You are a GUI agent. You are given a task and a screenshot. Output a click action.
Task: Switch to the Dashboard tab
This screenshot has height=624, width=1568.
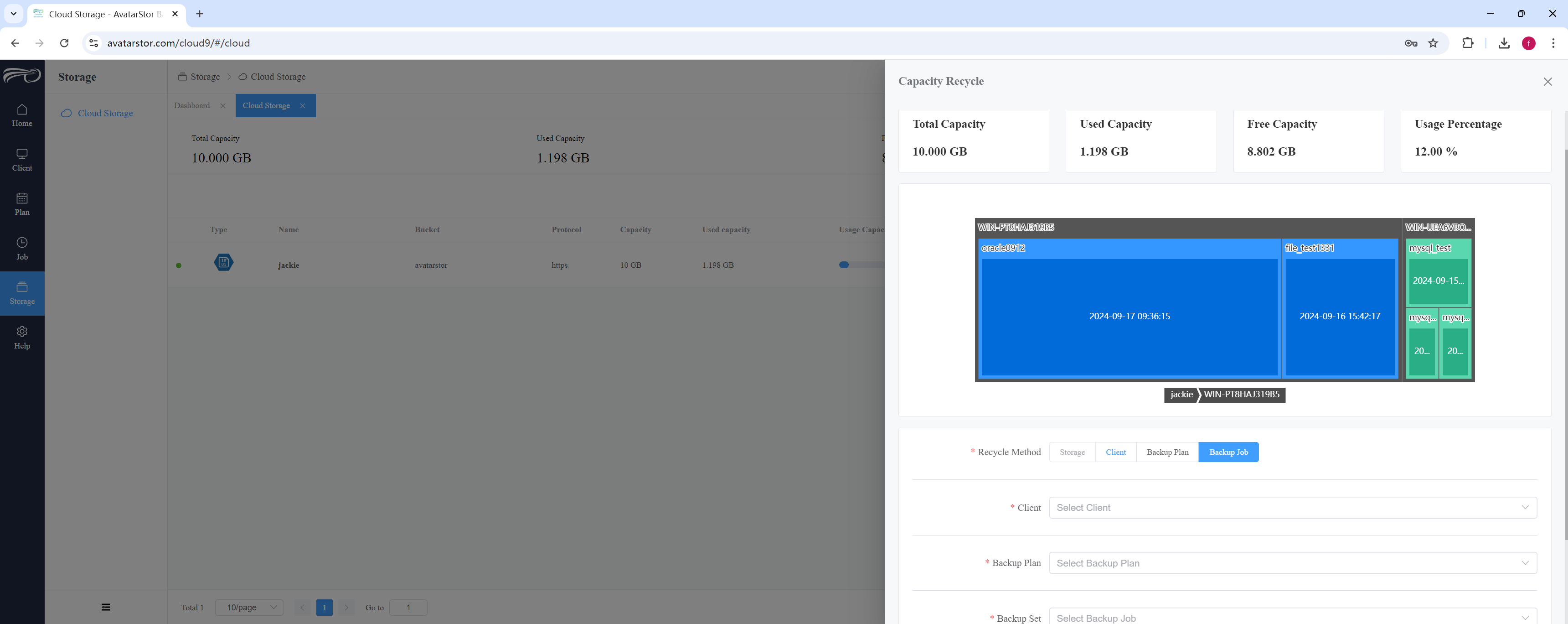coord(192,105)
